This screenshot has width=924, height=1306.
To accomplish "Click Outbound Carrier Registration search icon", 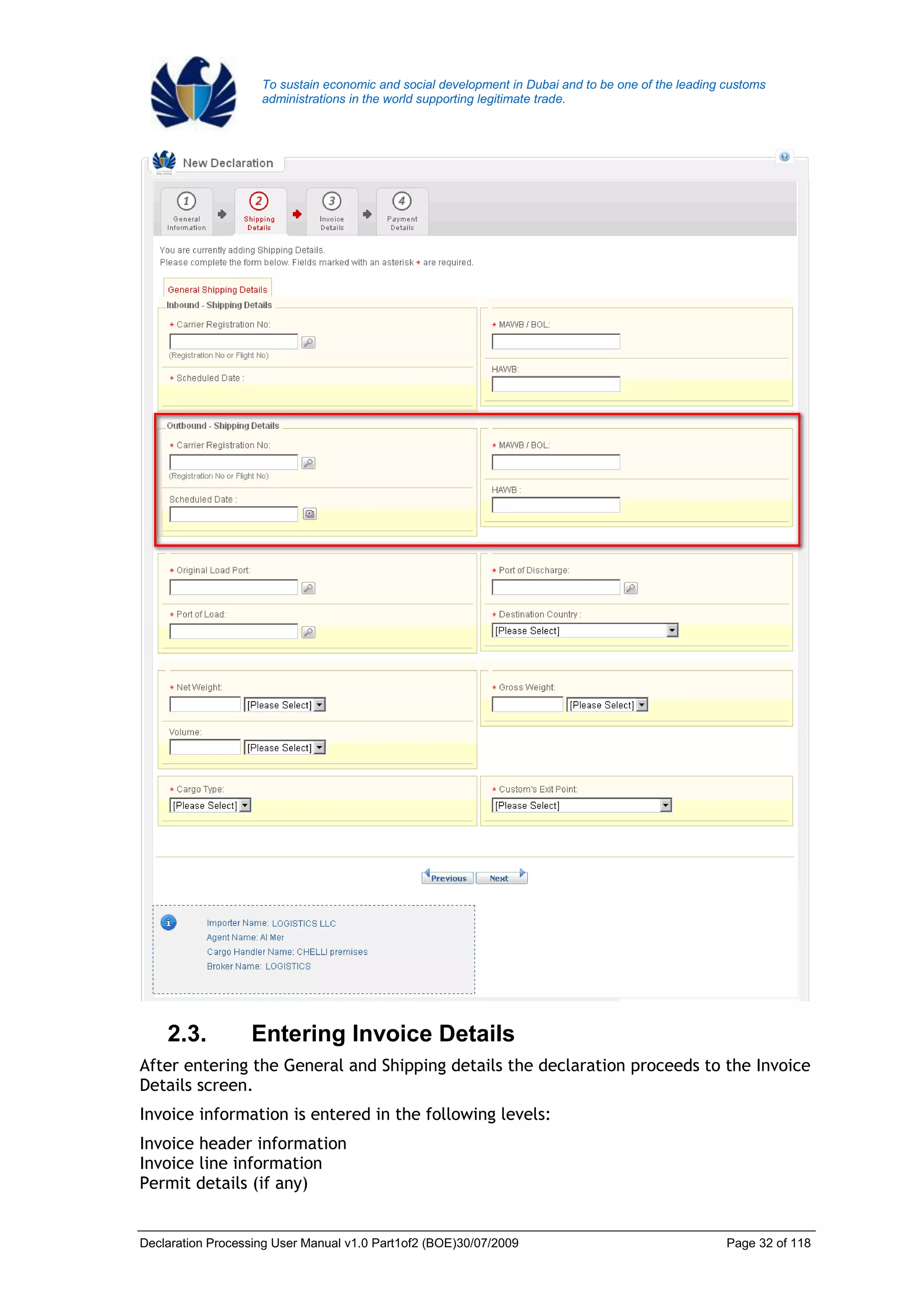I will click(309, 463).
